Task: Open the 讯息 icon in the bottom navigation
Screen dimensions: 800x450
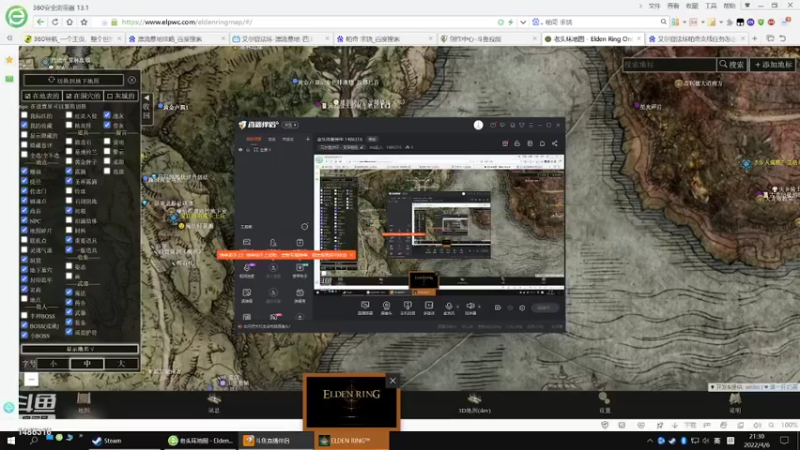Action: [x=214, y=403]
